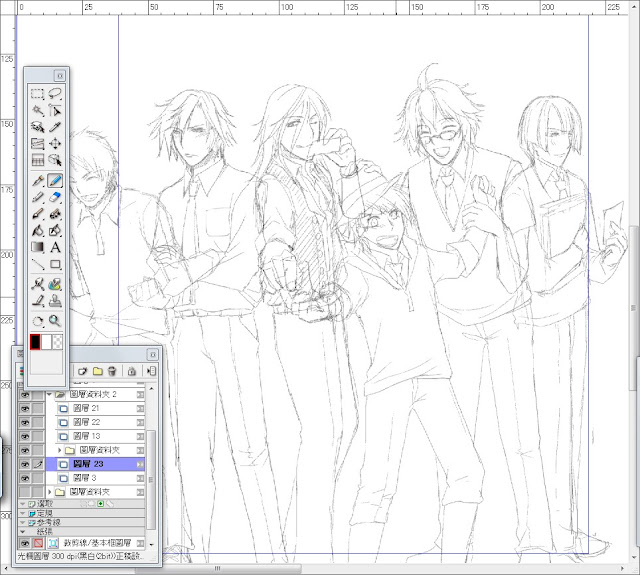640x575 pixels.
Task: Hide layer 圖層 21 with its eye icon
Action: 25,408
